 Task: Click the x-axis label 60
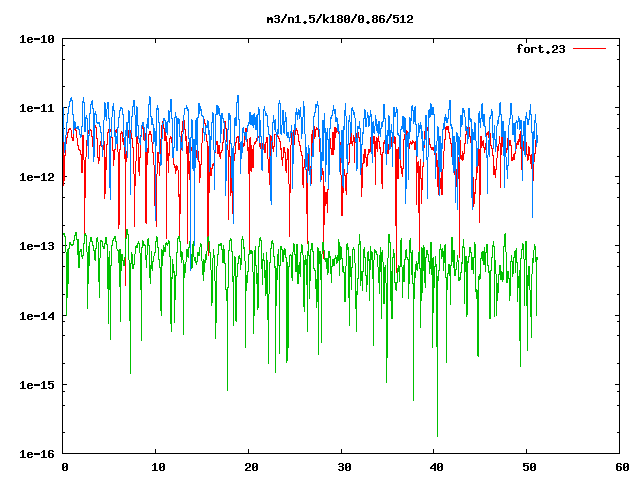(622, 467)
